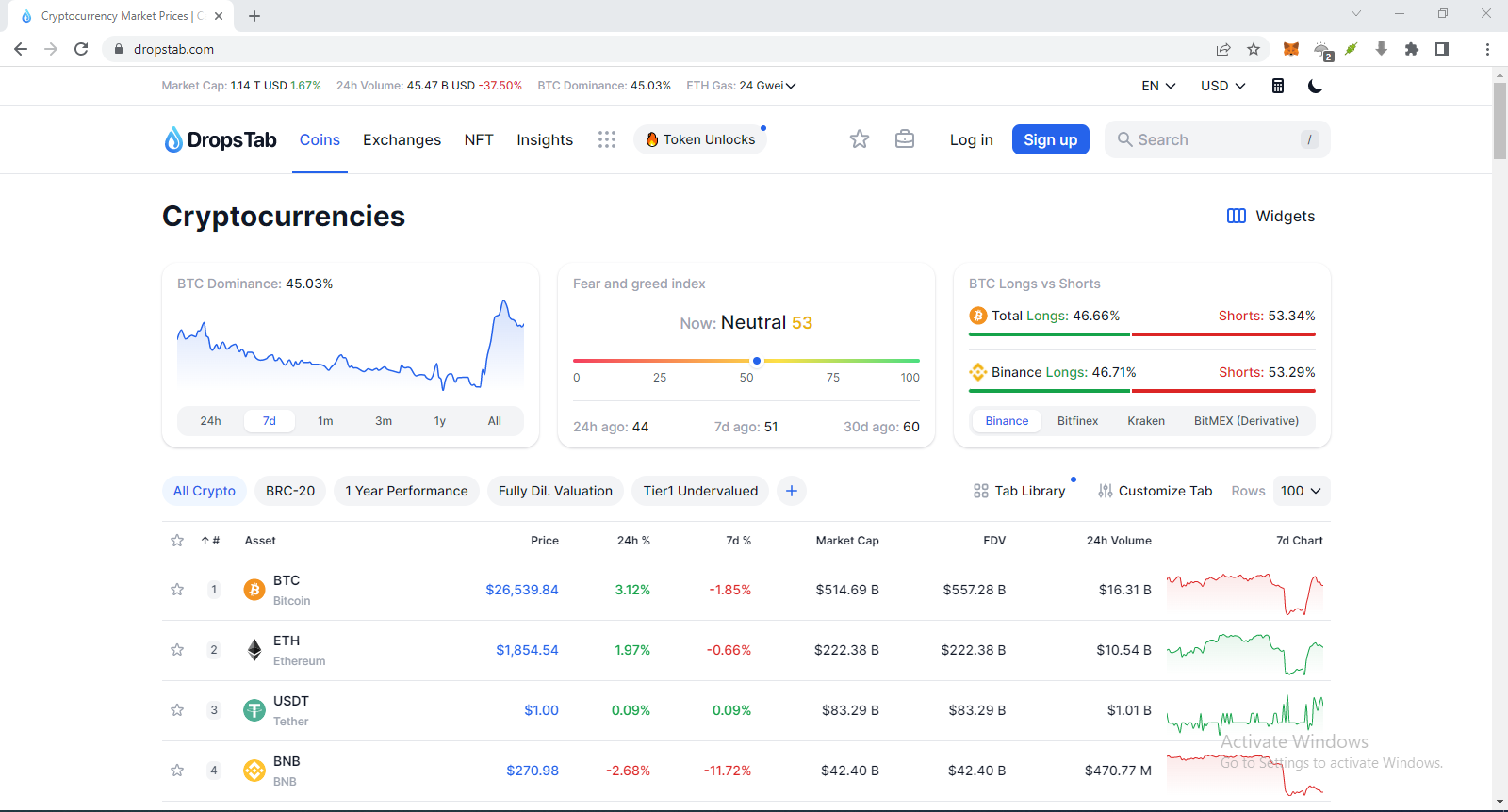Viewport: 1508px width, 812px height.
Task: Bookmark this page star icon
Action: click(x=1254, y=49)
